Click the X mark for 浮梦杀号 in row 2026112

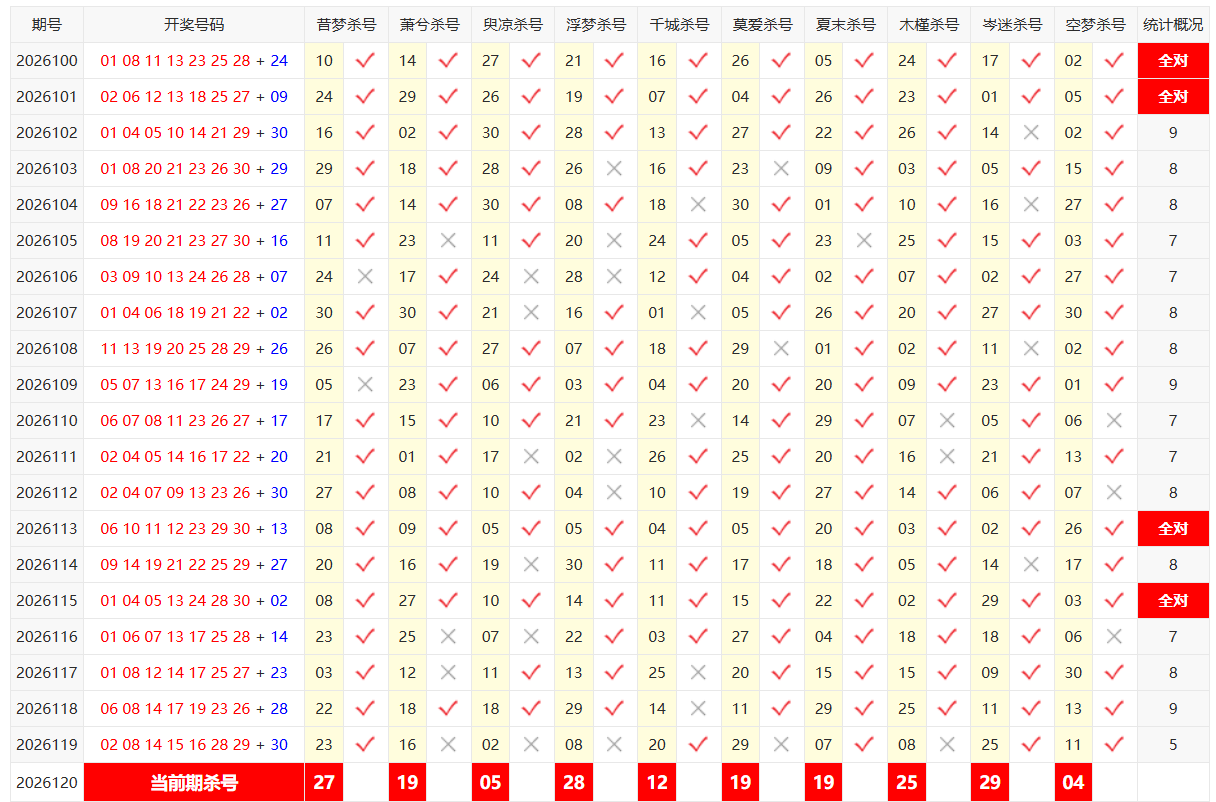click(614, 493)
